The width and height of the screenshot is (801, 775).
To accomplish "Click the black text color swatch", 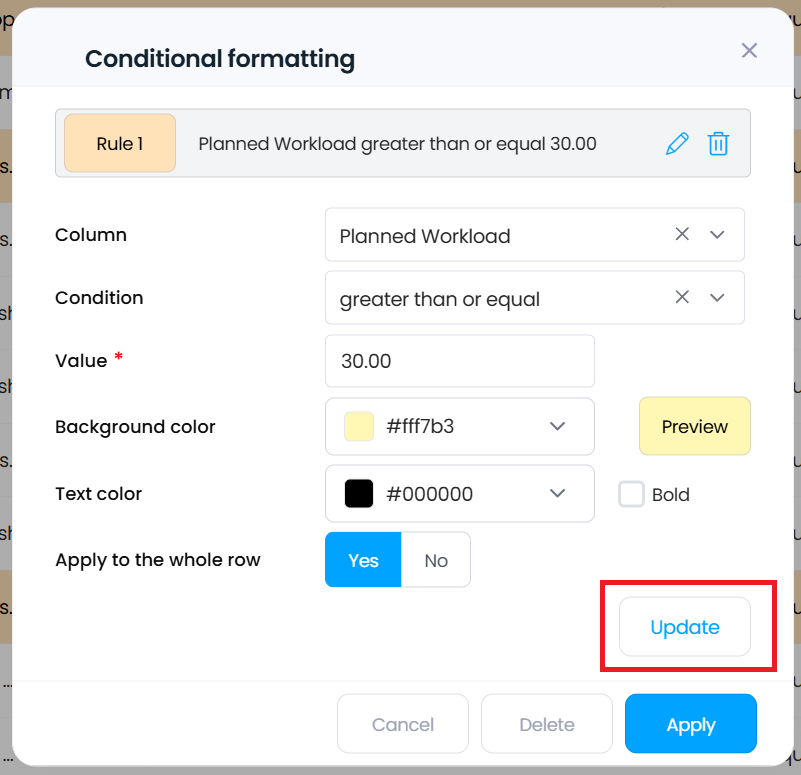I will 359,494.
